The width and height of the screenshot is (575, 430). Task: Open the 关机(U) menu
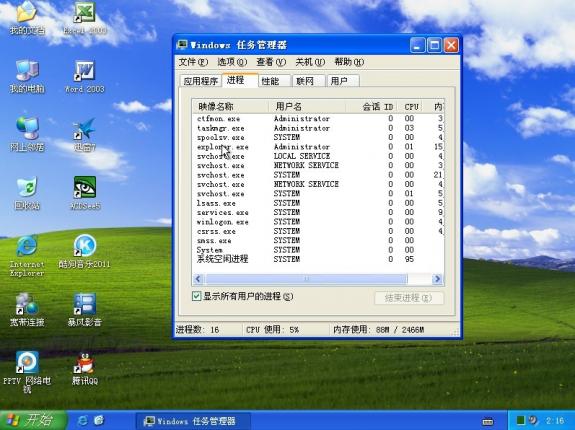tap(310, 62)
